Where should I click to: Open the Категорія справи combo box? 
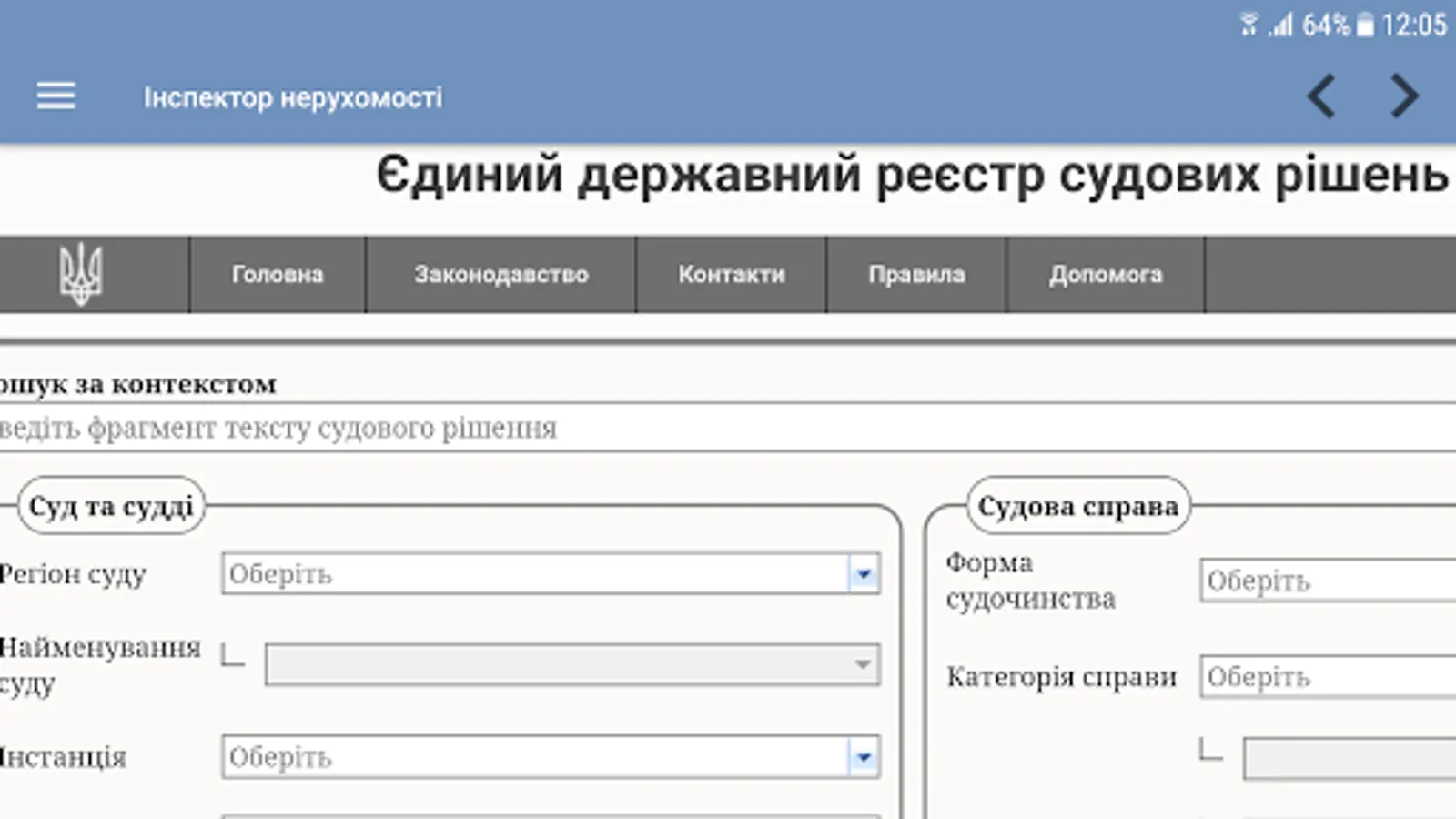tap(1329, 677)
